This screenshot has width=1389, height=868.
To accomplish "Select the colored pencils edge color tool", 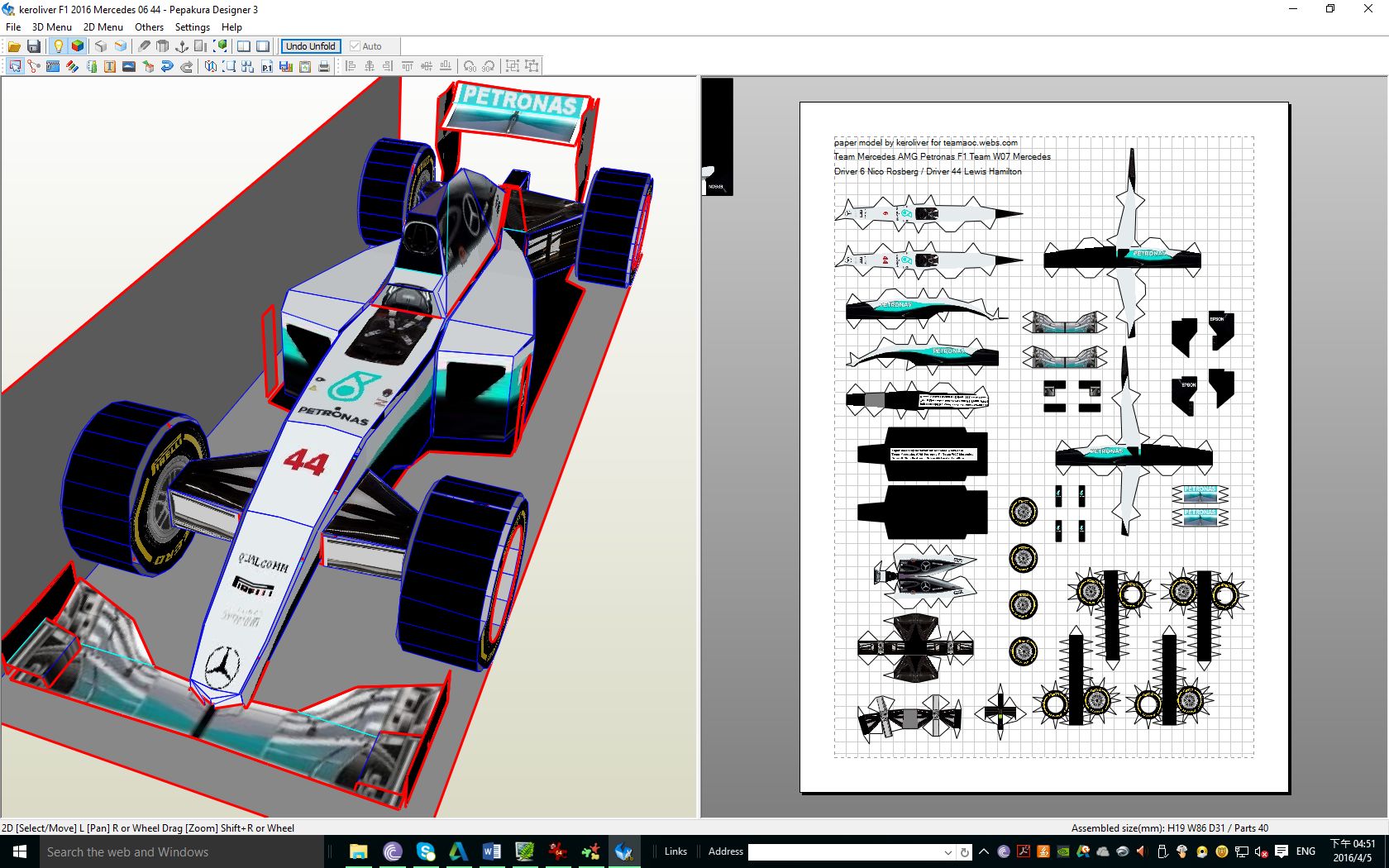I will (73, 66).
